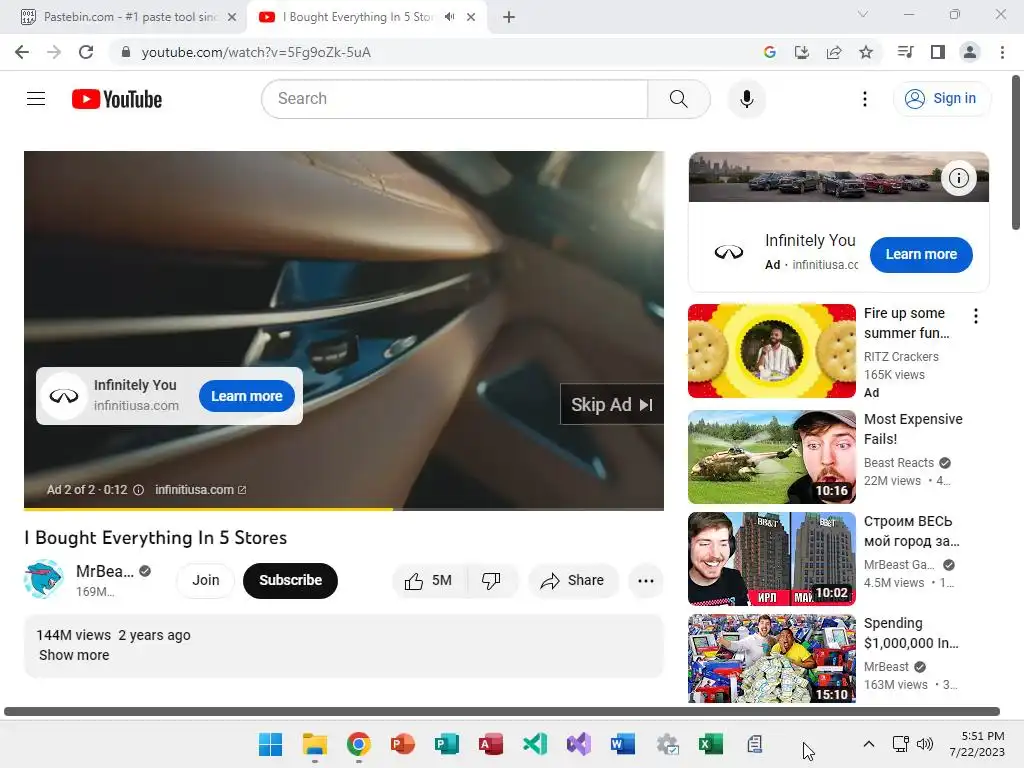The height and width of the screenshot is (768, 1024).
Task: Click the horizontal page scrollbar
Action: [x=502, y=711]
